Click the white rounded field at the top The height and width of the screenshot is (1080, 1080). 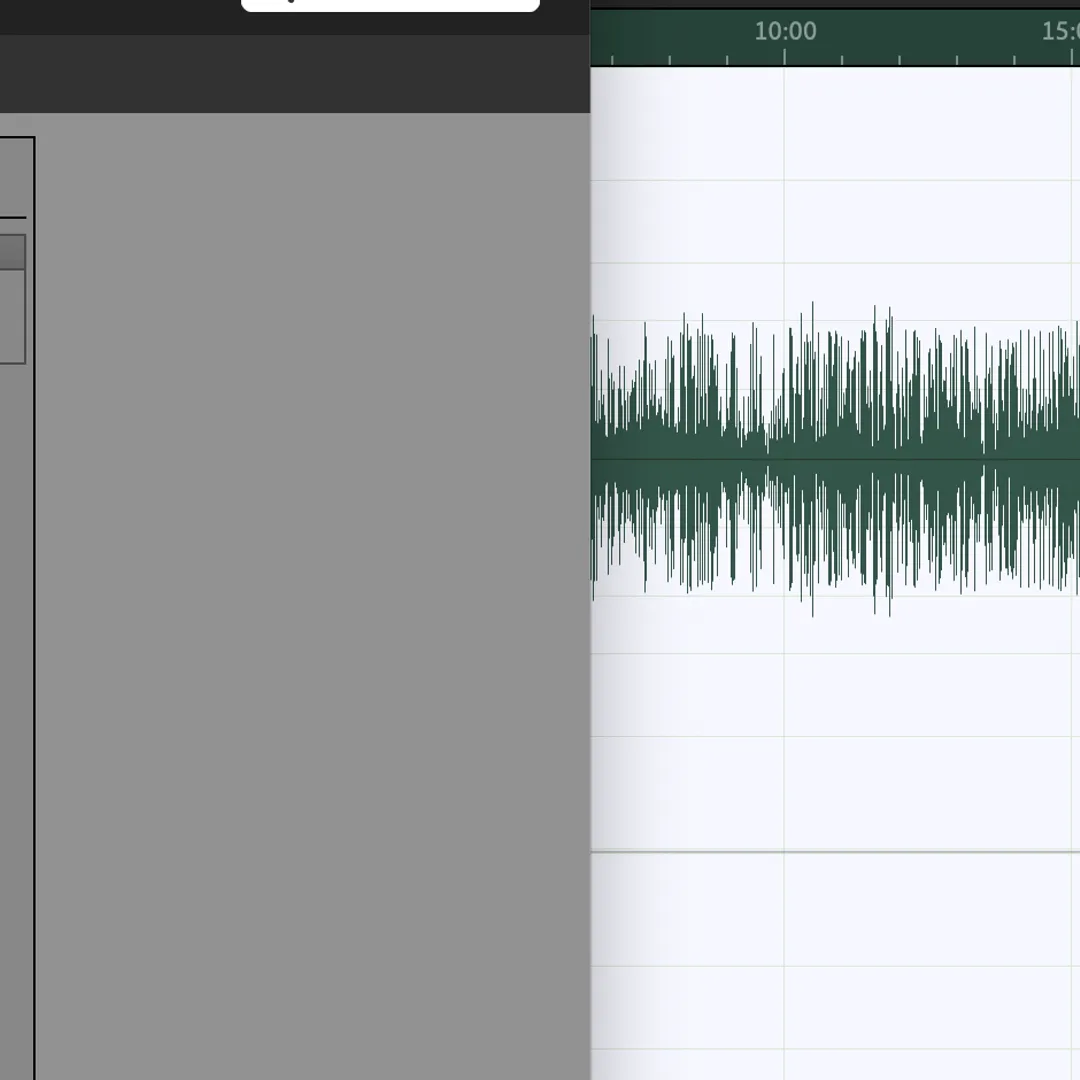(390, 5)
